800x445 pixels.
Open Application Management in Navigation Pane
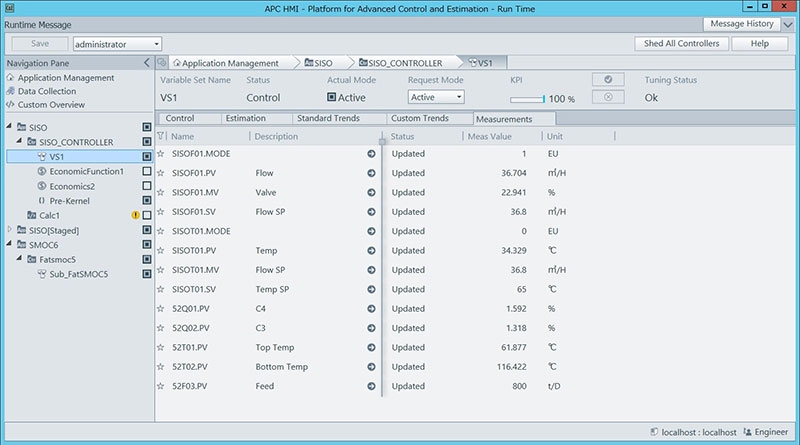click(x=66, y=78)
